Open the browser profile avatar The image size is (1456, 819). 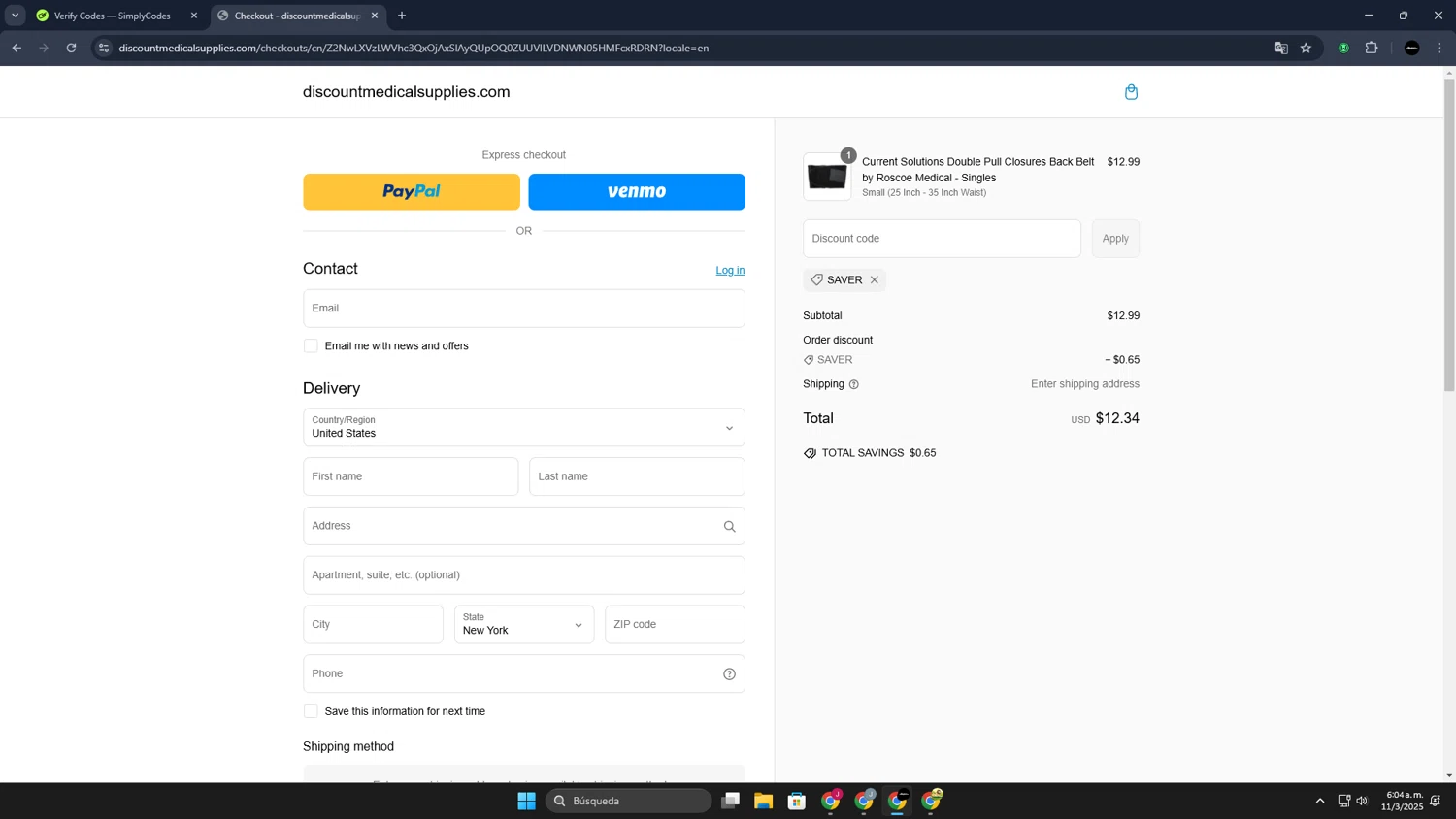(1411, 48)
